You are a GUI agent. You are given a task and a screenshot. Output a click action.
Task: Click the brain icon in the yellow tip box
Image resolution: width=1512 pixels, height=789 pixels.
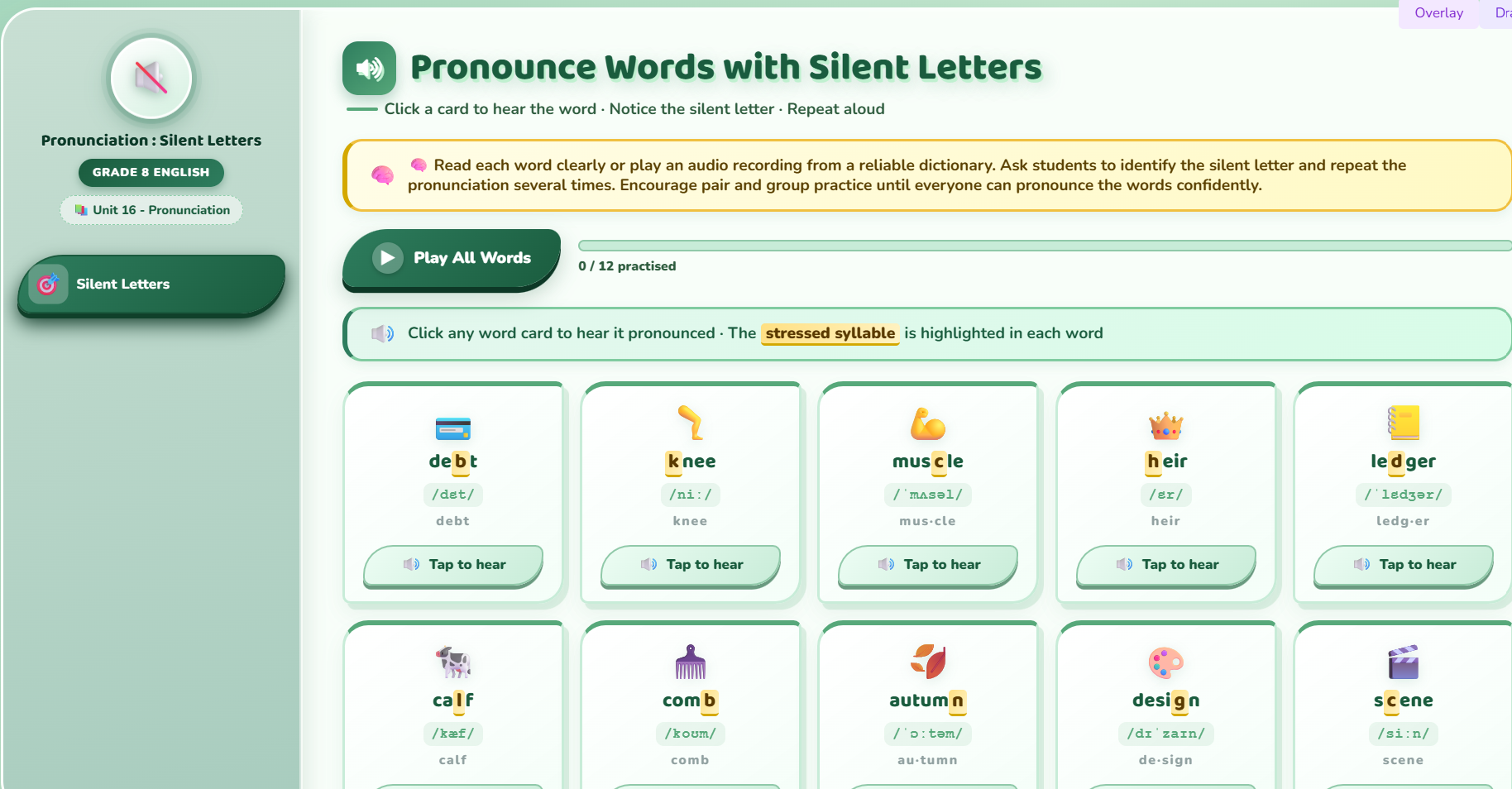[x=382, y=175]
